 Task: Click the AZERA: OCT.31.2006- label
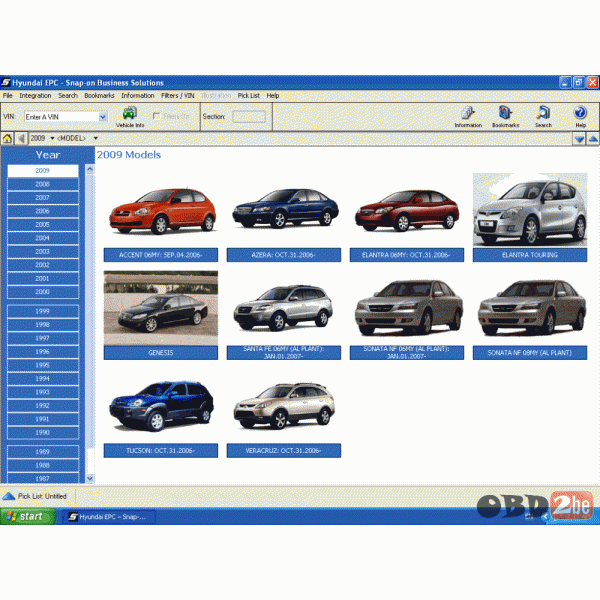pos(284,255)
